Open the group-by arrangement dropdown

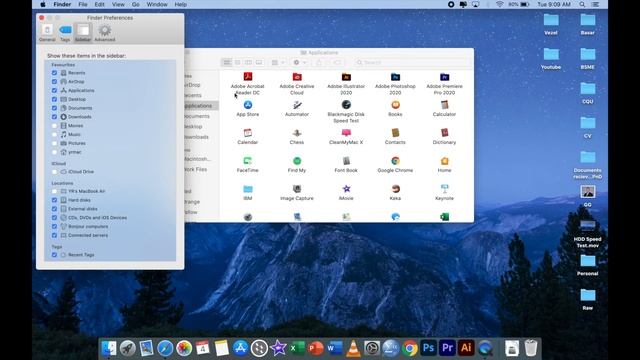pyautogui.click(x=278, y=62)
